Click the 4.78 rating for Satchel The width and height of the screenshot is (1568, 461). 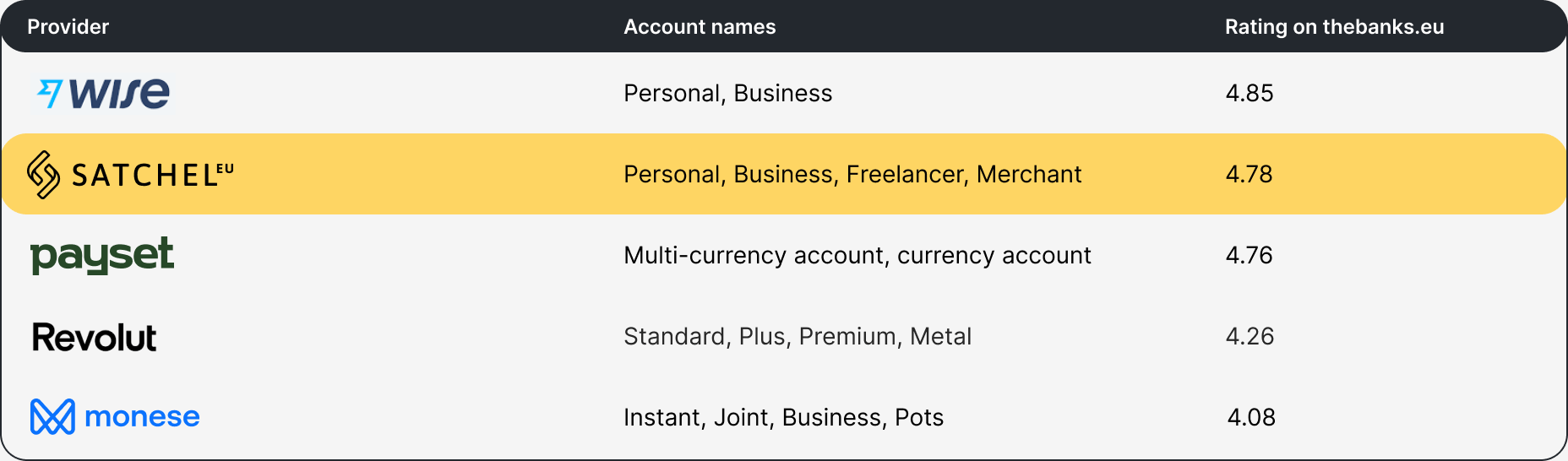click(1249, 174)
